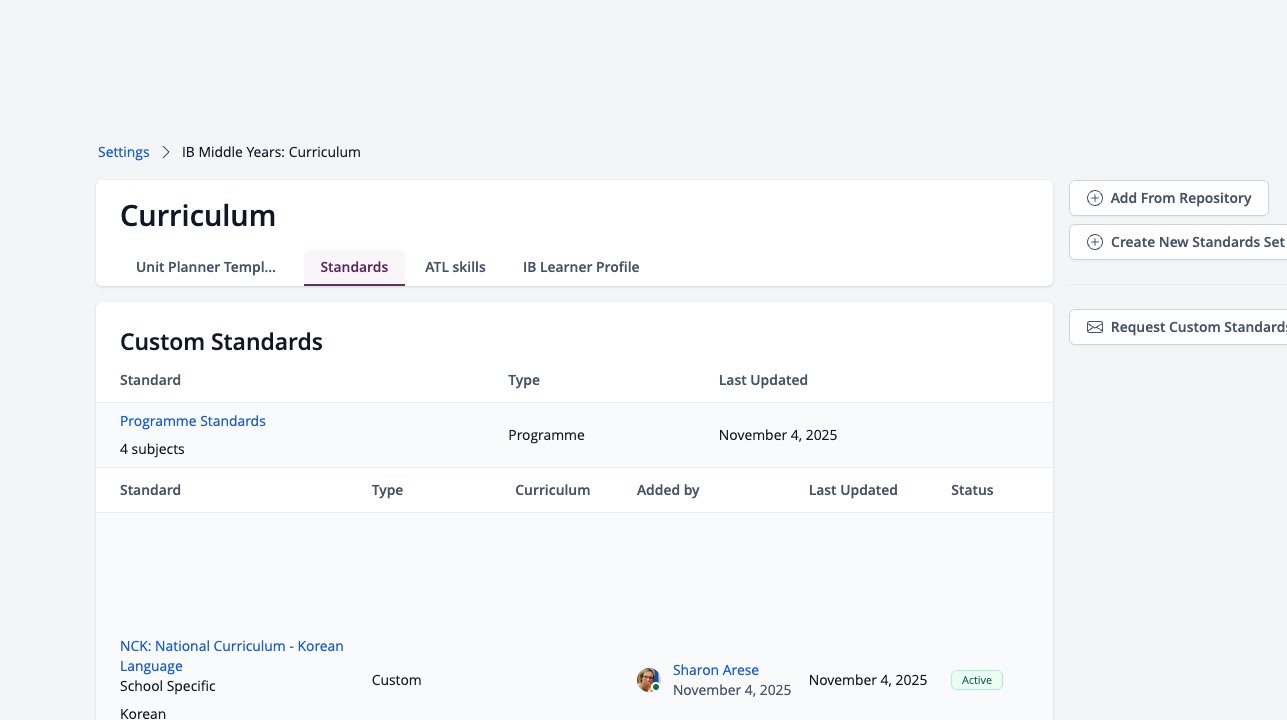Click the envelope icon on Request Custom Standards

point(1095,327)
